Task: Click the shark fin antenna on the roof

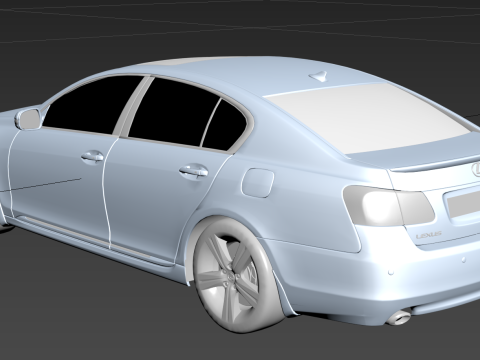Action: 319,76
